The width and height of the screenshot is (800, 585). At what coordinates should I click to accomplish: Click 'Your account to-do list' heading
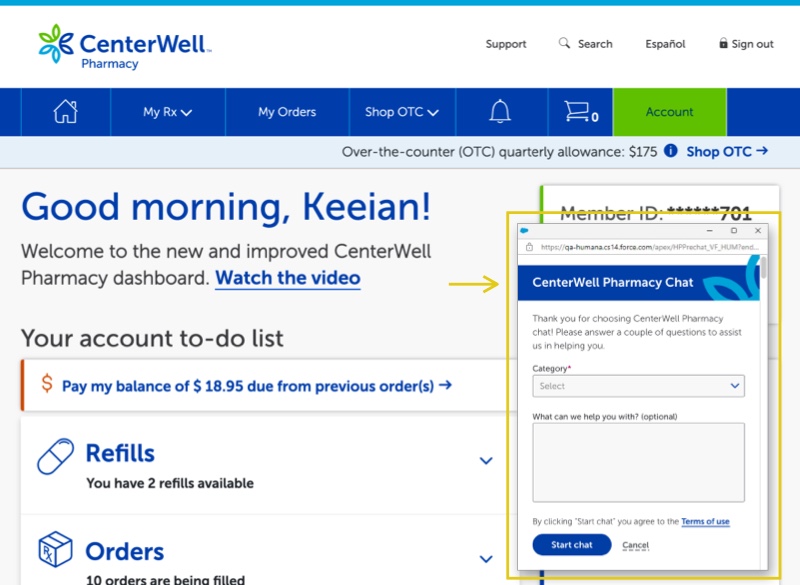[152, 339]
